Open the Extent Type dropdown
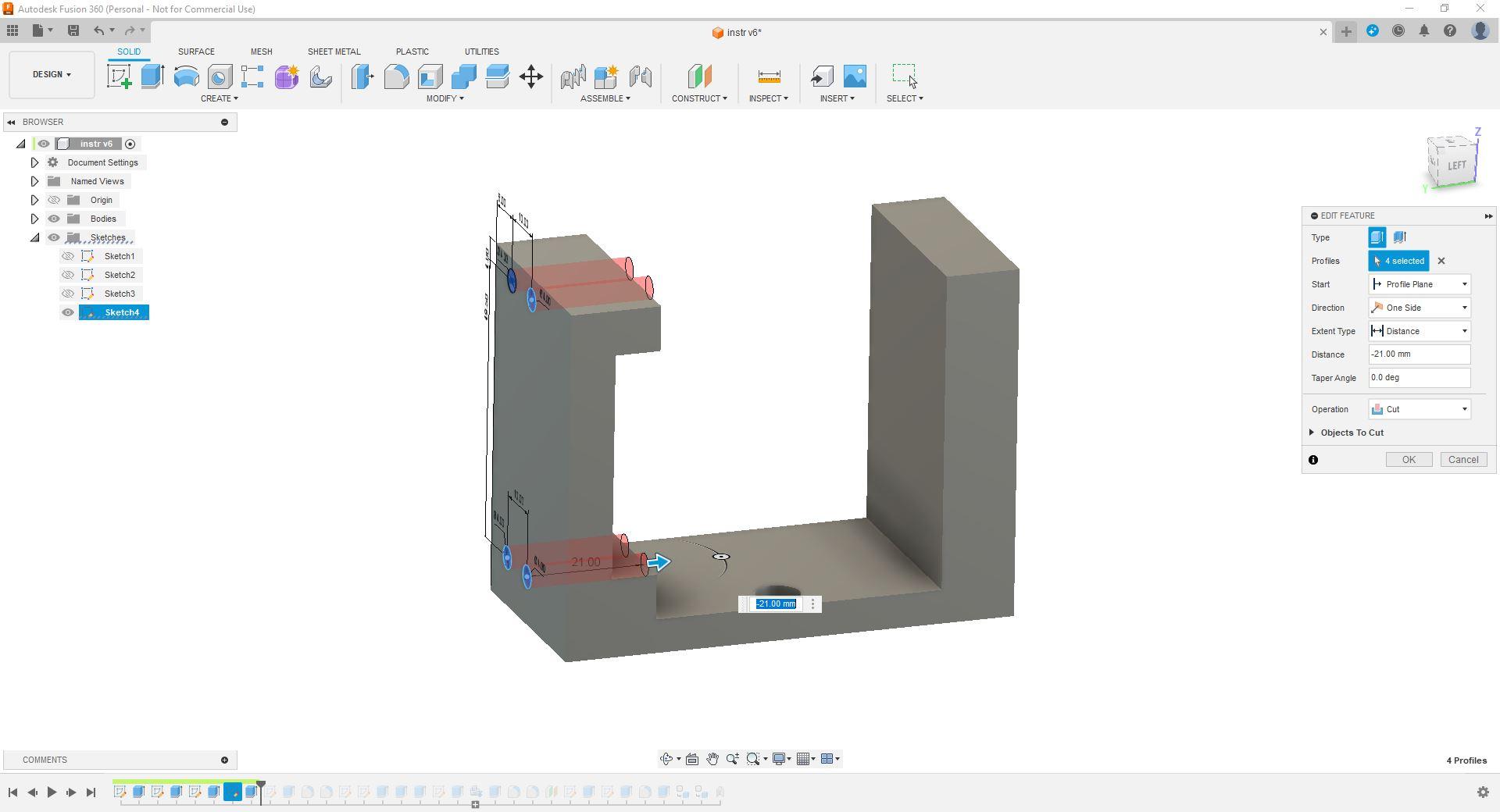 point(1420,331)
